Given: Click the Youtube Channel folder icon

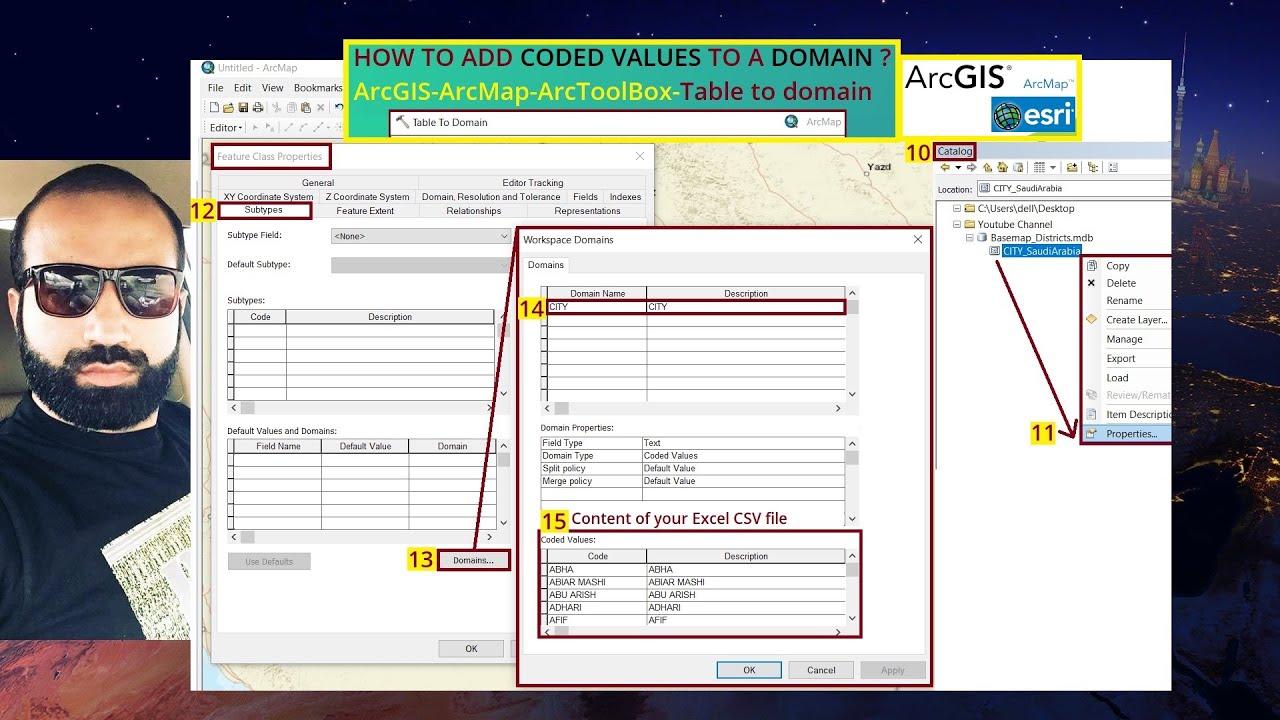Looking at the screenshot, I should coord(969,224).
